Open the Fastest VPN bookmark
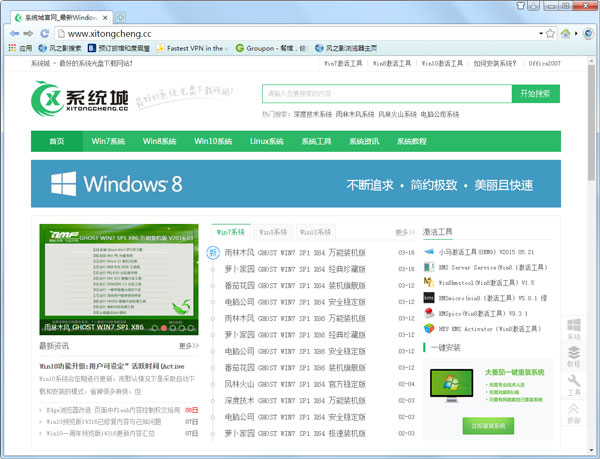The height and width of the screenshot is (459, 600). (x=190, y=48)
